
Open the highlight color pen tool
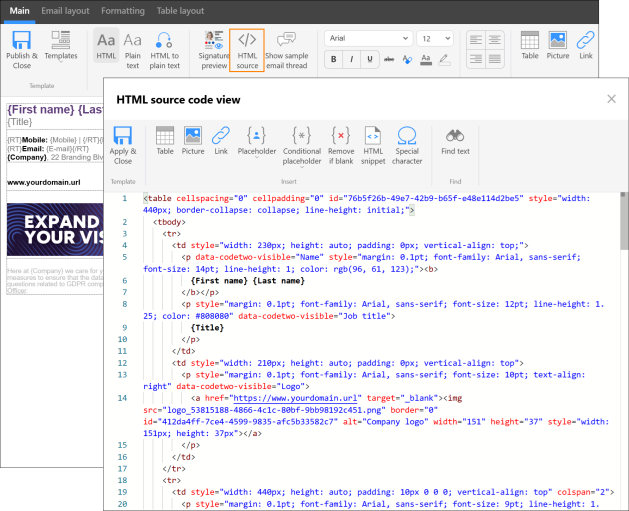(444, 59)
